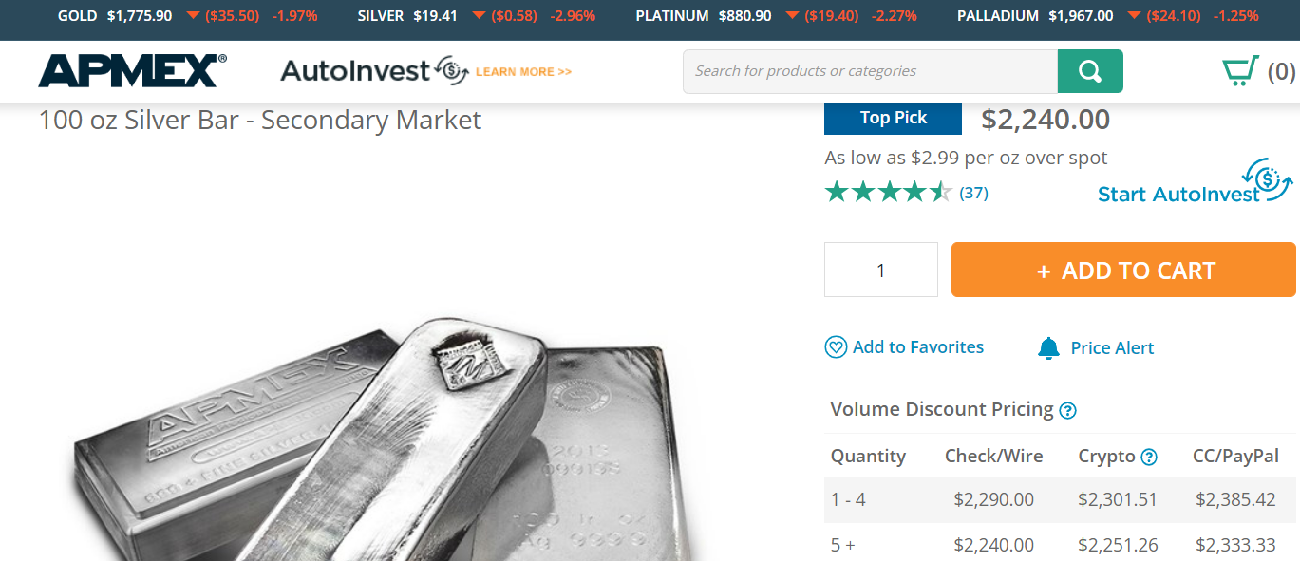This screenshot has width=1300, height=561.
Task: Click the product search input field
Action: click(x=870, y=71)
